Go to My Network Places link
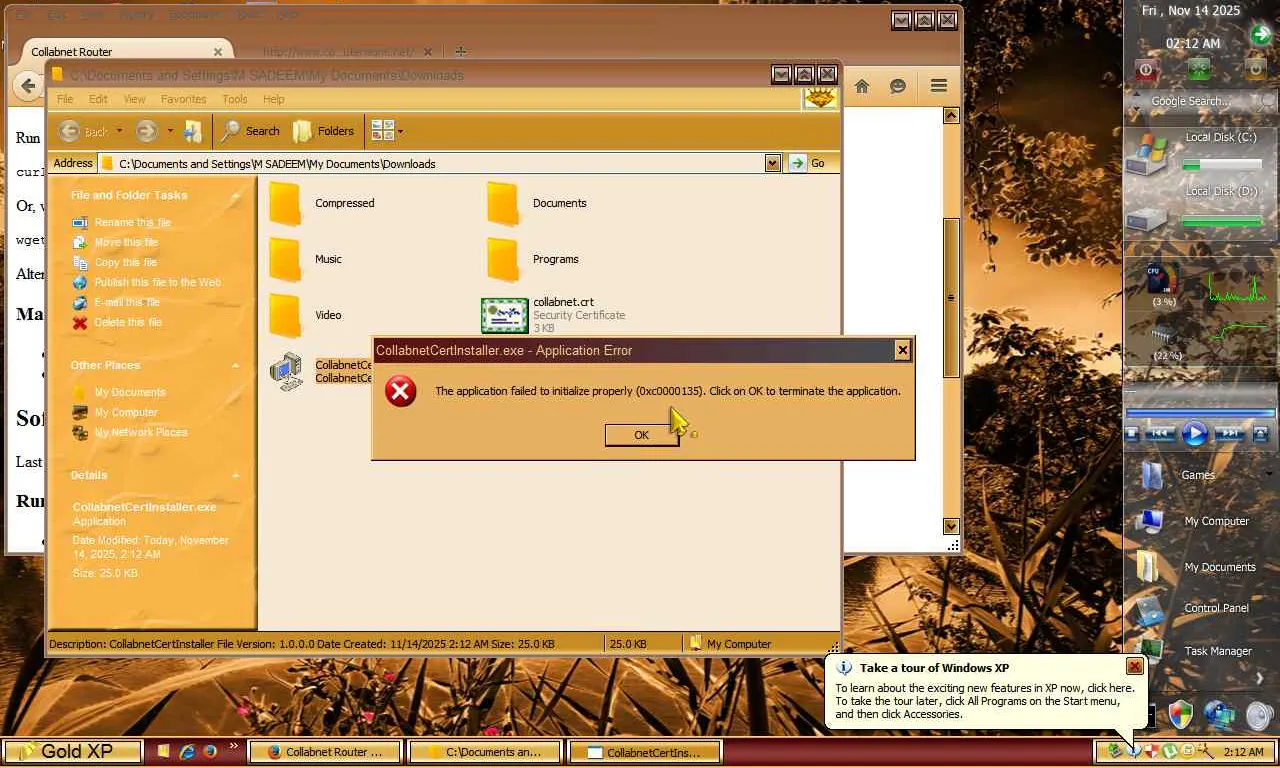 [141, 432]
